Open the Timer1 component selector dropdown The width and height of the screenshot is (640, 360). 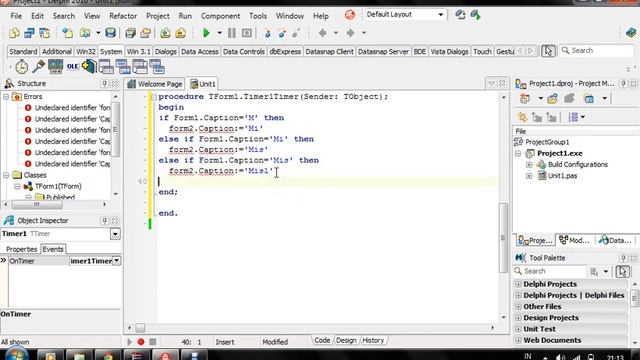pyautogui.click(x=115, y=234)
